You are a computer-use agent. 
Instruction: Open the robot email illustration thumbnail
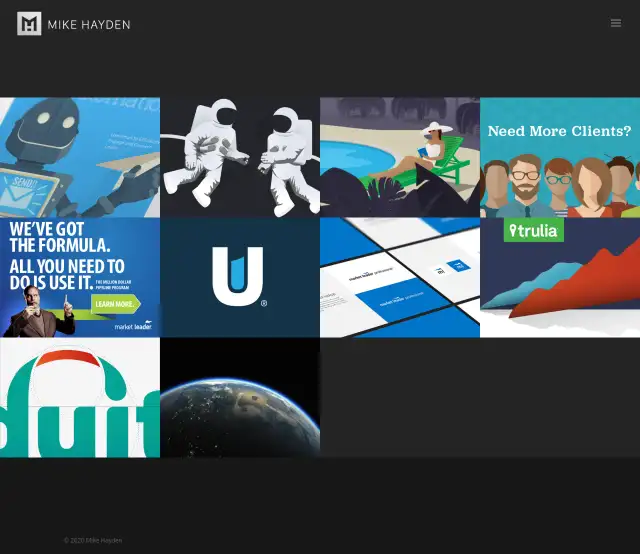pyautogui.click(x=80, y=157)
